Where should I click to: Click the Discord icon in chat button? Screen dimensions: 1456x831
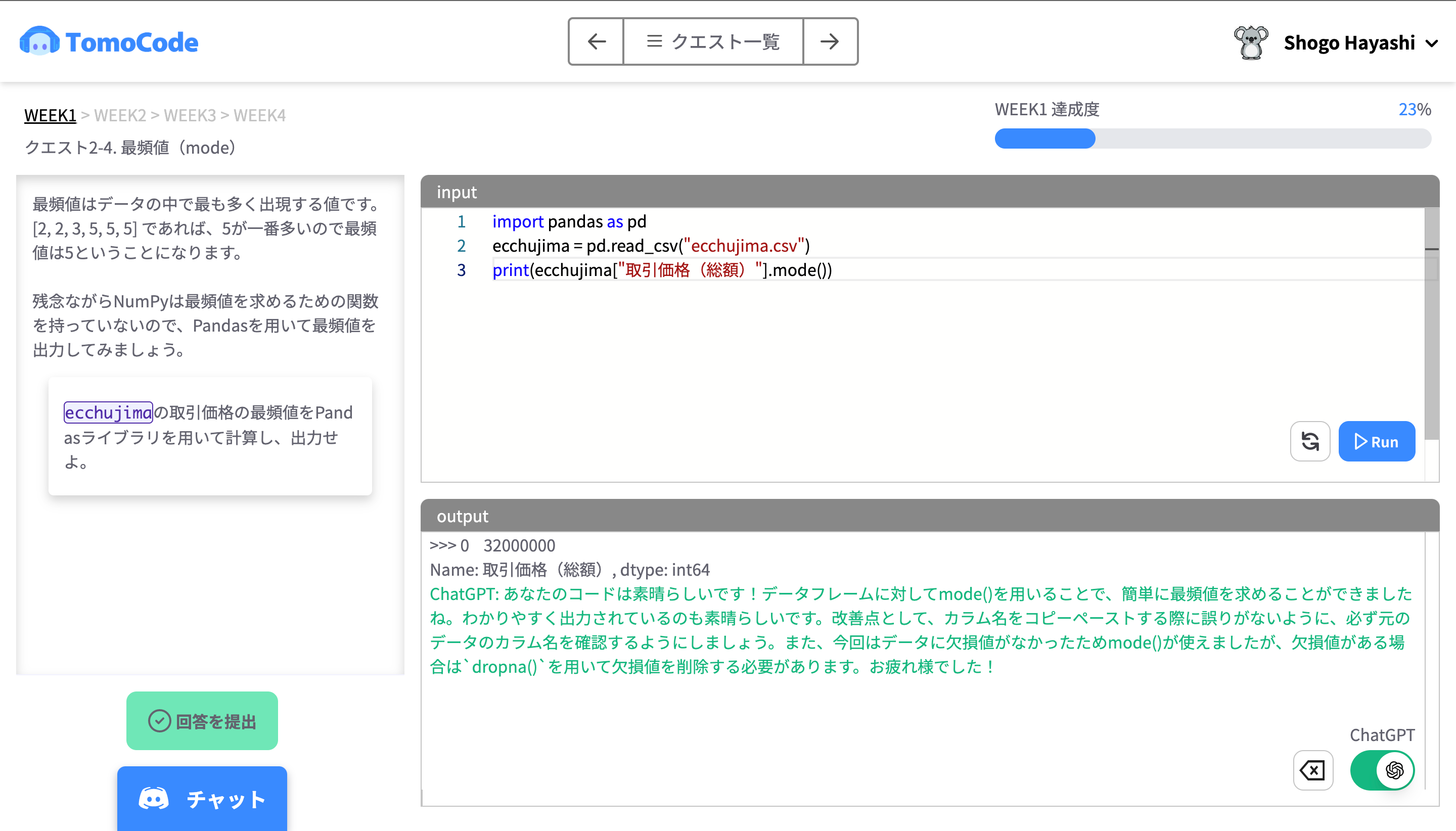tap(154, 799)
